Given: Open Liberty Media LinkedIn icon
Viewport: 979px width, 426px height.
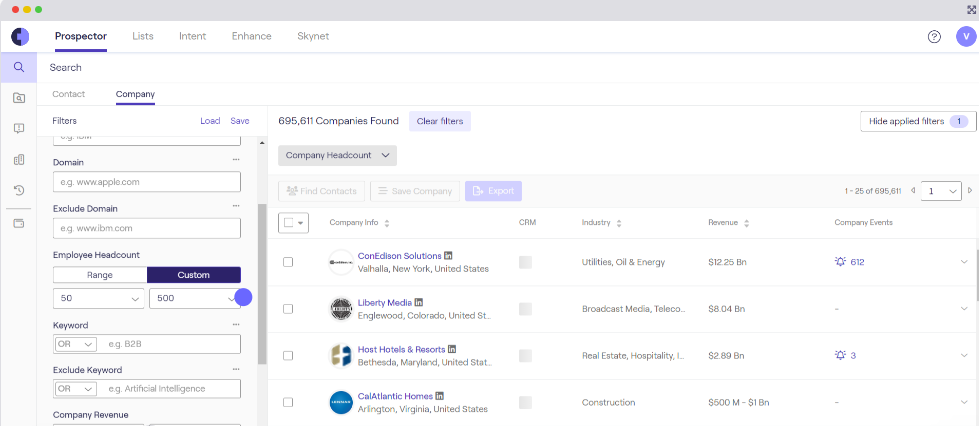Looking at the screenshot, I should [418, 303].
